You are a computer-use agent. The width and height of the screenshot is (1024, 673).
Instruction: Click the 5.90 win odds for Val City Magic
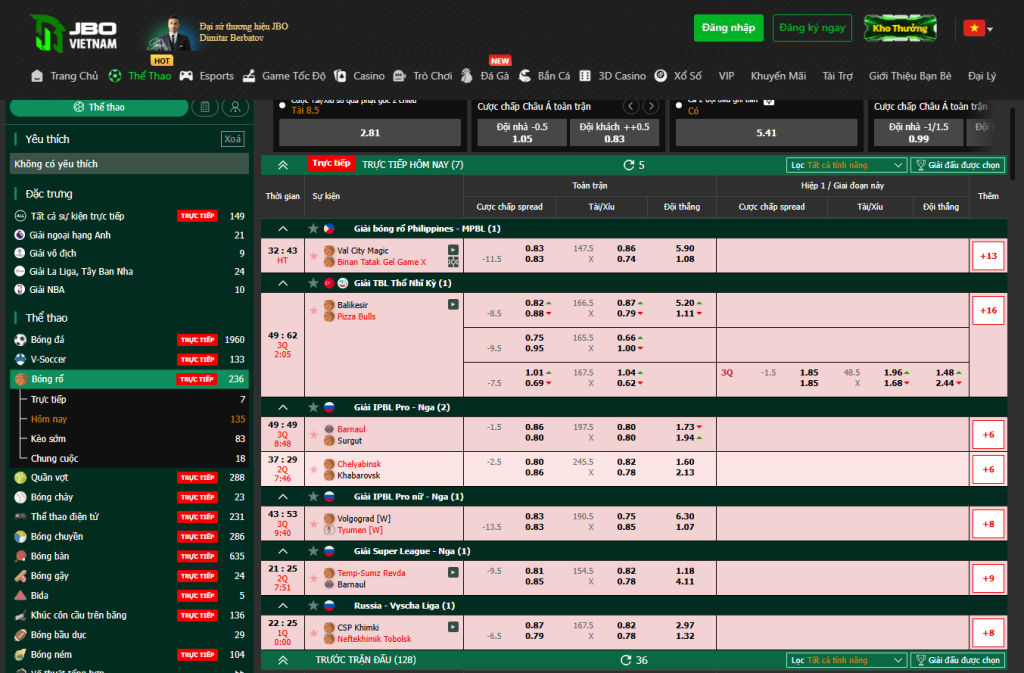(x=685, y=248)
